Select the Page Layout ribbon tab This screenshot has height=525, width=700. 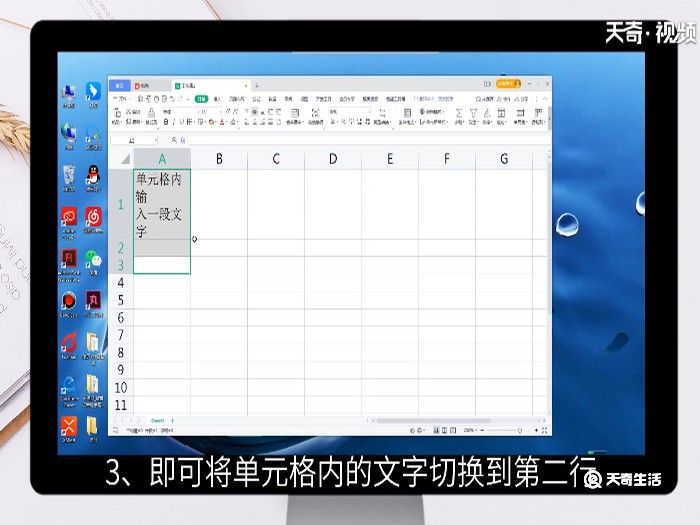237,99
